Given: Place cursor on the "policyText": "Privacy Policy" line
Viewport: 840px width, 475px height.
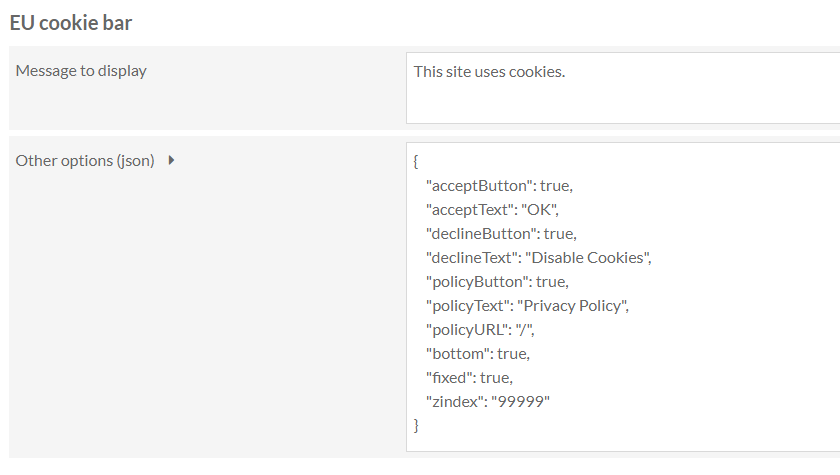Looking at the screenshot, I should click(527, 306).
